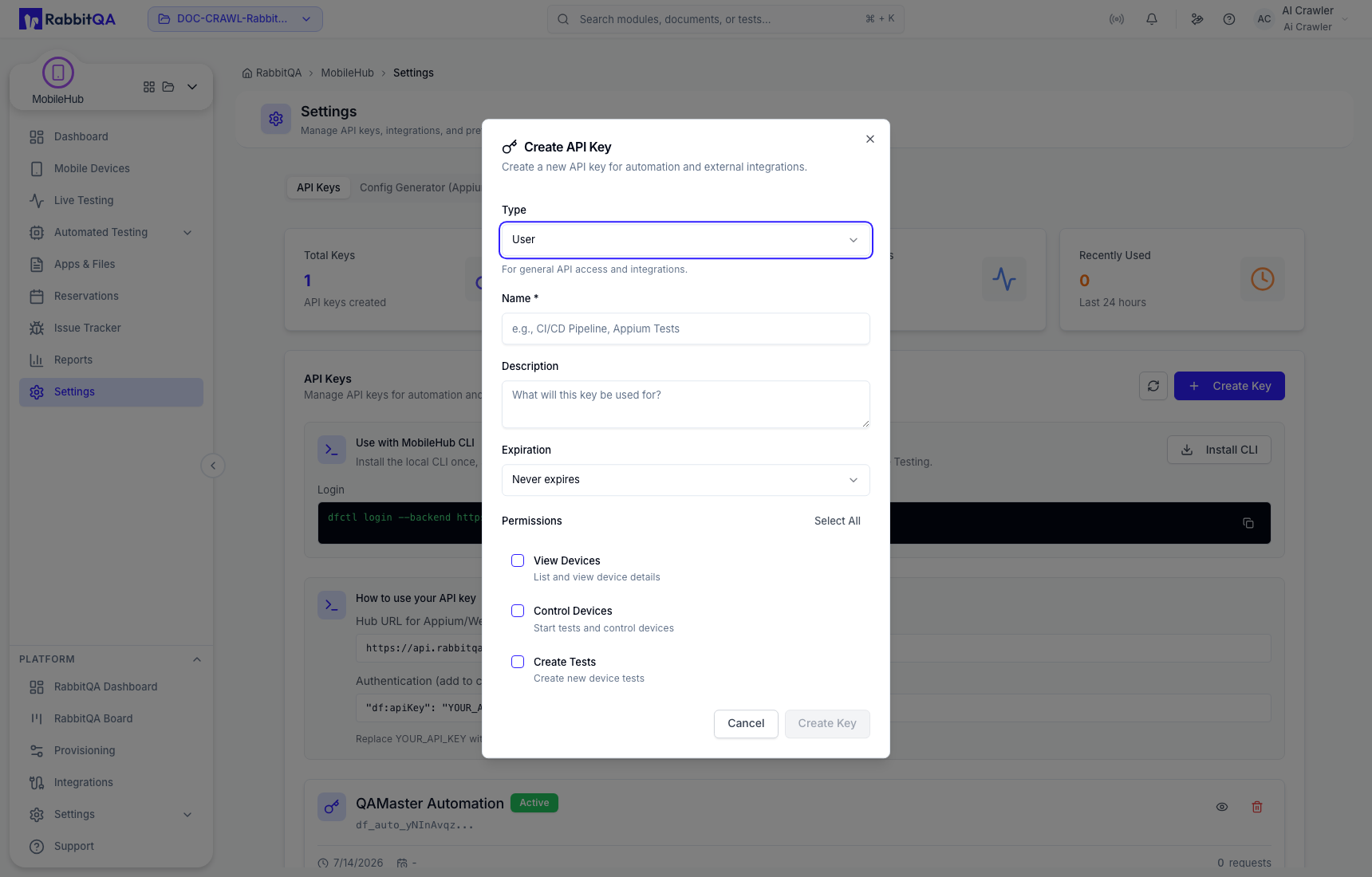
Task: Refresh the API keys list
Action: (x=1153, y=386)
